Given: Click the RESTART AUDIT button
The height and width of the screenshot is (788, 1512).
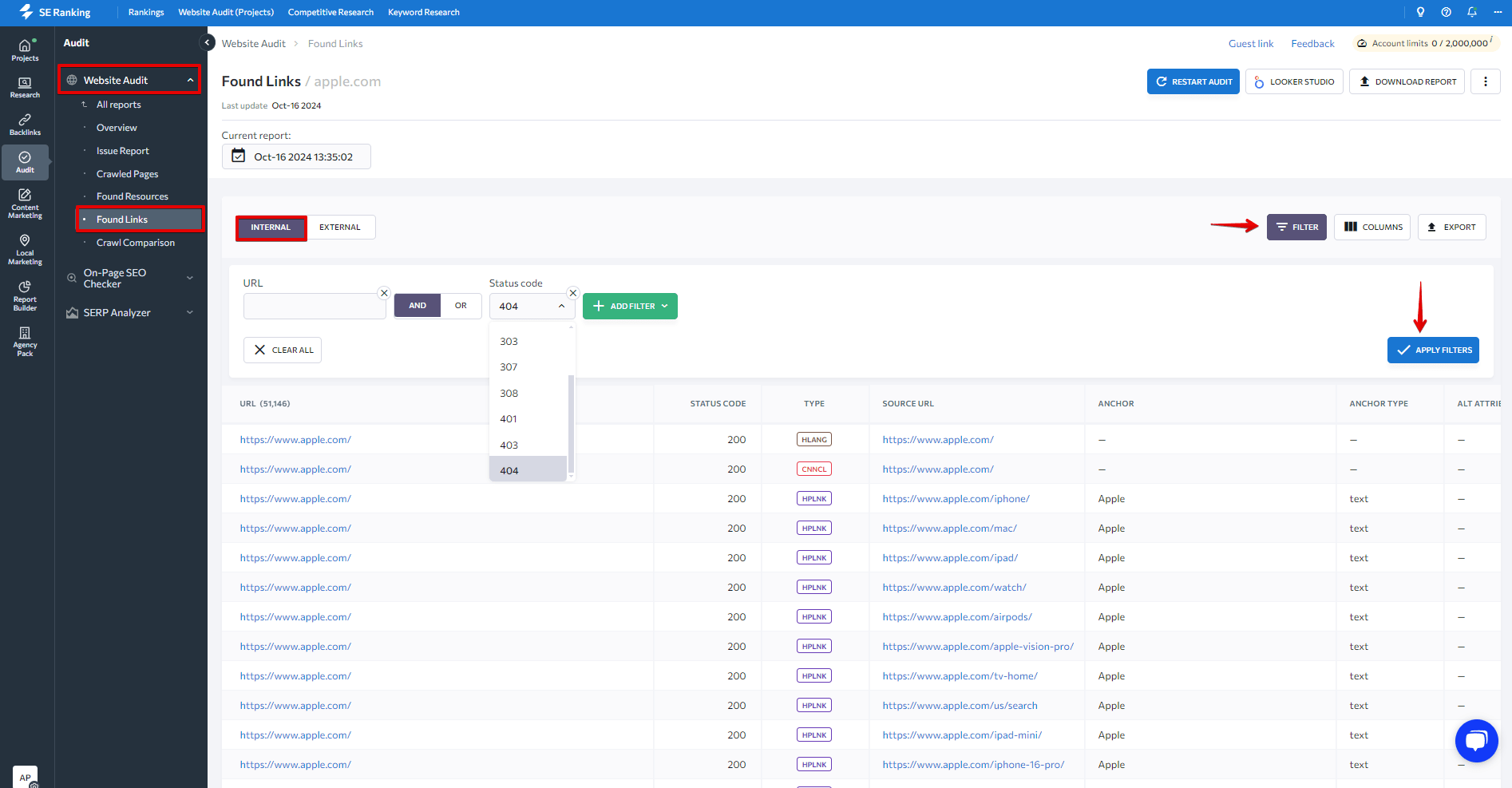Looking at the screenshot, I should coord(1193,81).
